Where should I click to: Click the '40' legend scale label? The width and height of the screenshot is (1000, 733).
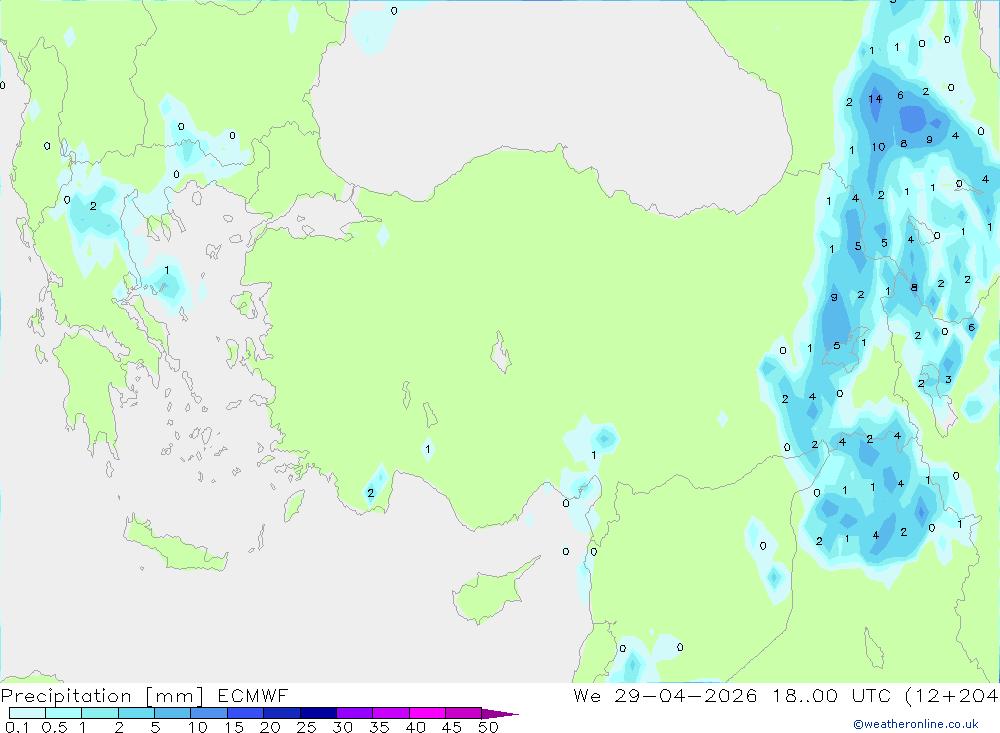click(x=415, y=727)
